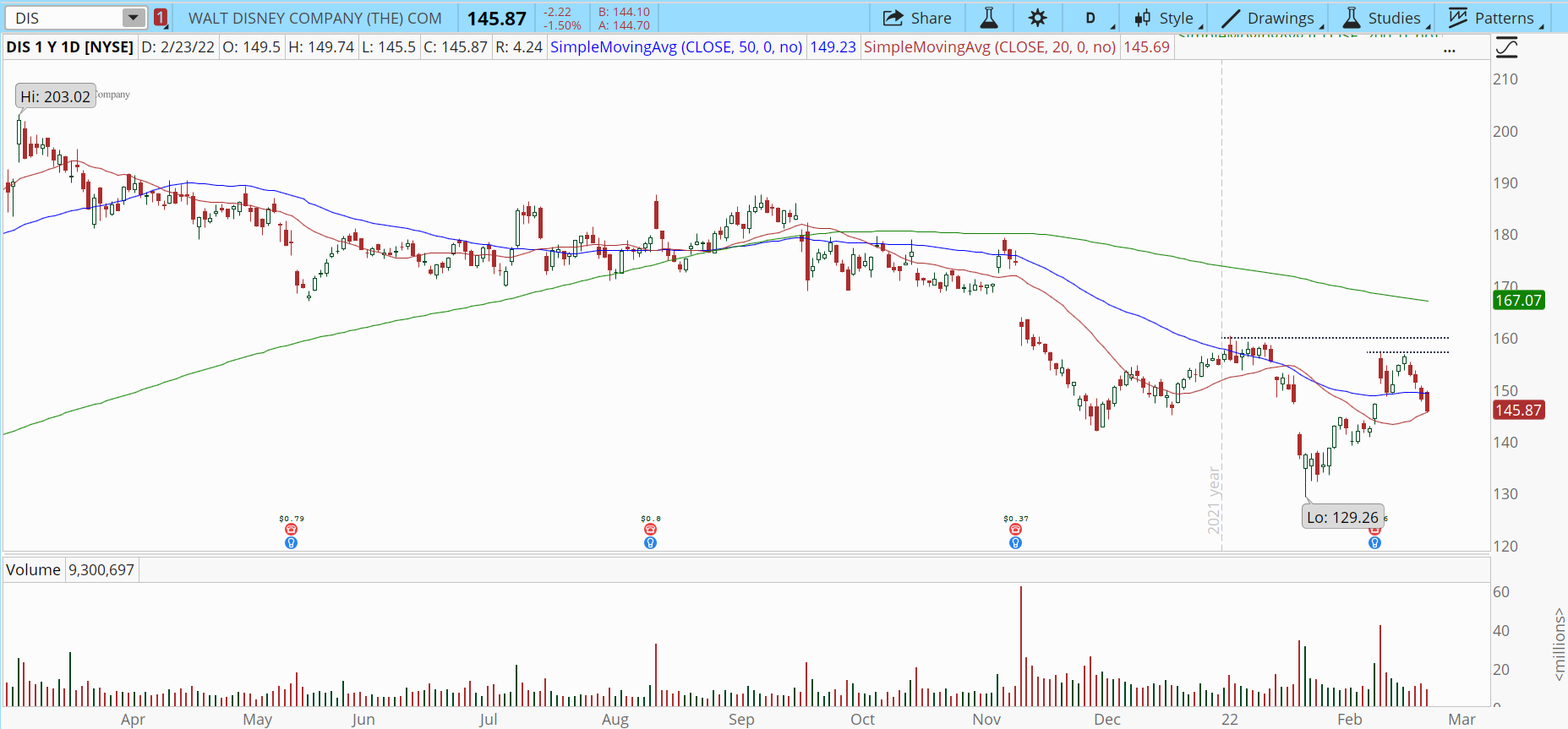Click the Sep label on time axis
The image size is (1568, 729).
tap(741, 719)
